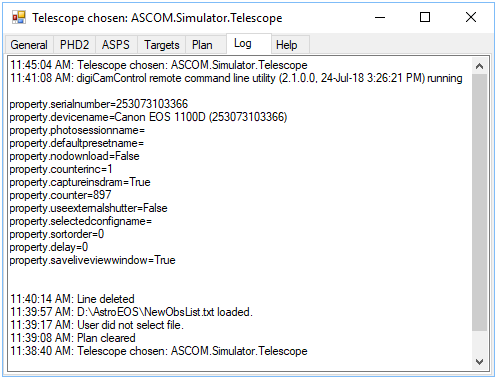
Task: Place cursor in digiCamControl log line
Action: coord(236,78)
